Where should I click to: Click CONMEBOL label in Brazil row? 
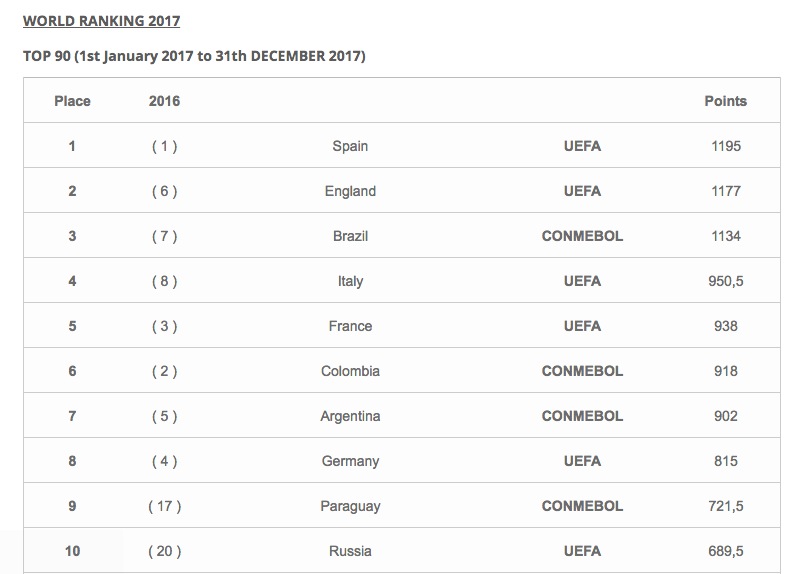coord(582,236)
